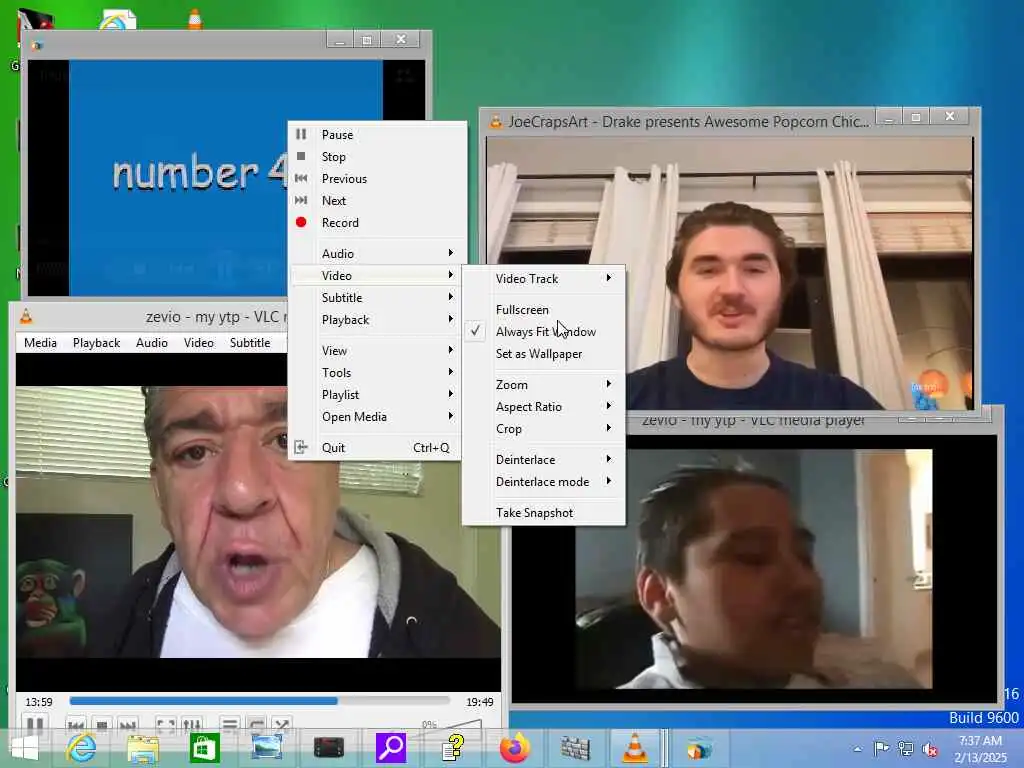Open Playback menu in VLC menu bar
The height and width of the screenshot is (768, 1024).
coord(97,343)
